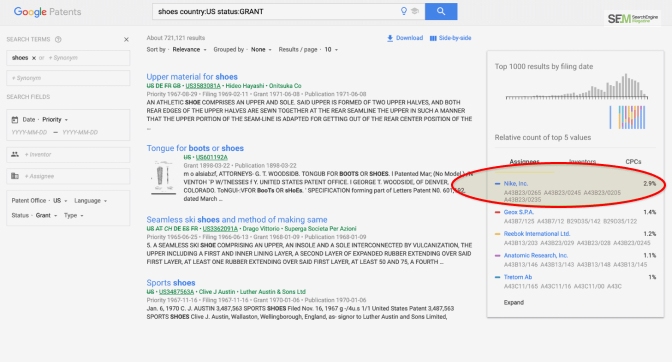The image size is (672, 362).
Task: Click inventor name Drago Vittorio
Action: [x=261, y=229]
